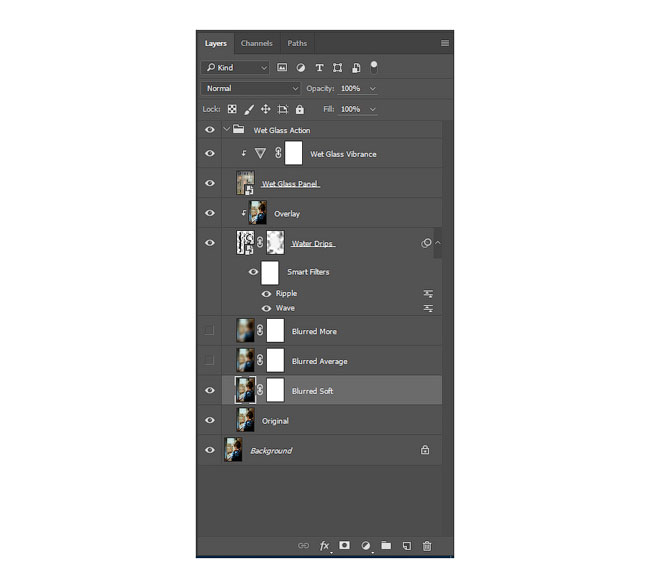Add a layer mask
650x588 pixels.
(344, 545)
